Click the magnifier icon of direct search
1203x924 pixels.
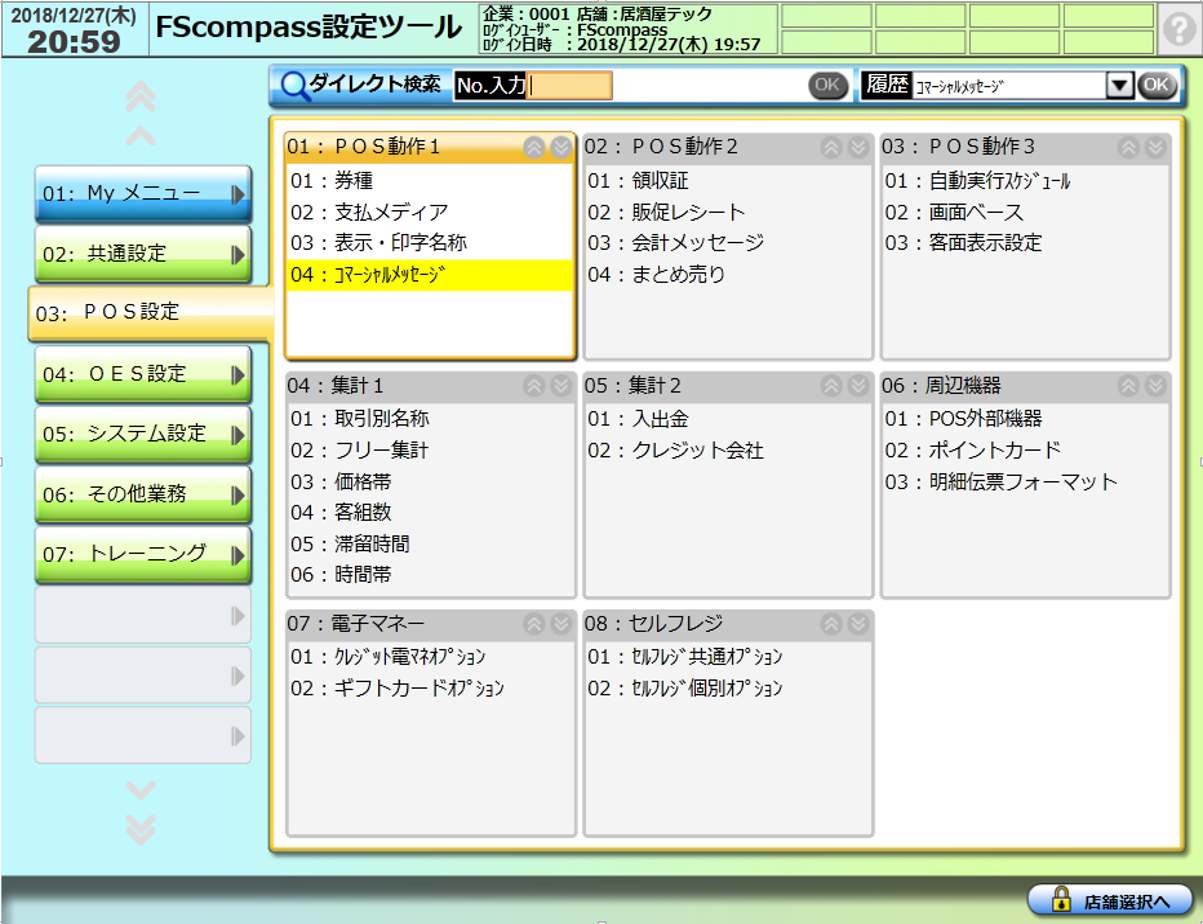point(294,87)
